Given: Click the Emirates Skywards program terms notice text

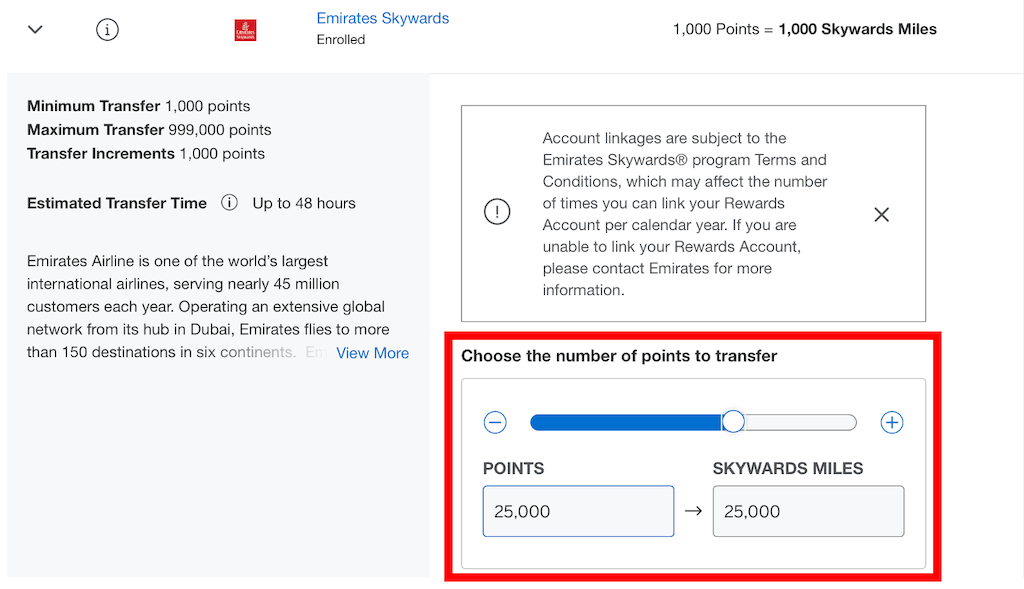Looking at the screenshot, I should (x=685, y=214).
